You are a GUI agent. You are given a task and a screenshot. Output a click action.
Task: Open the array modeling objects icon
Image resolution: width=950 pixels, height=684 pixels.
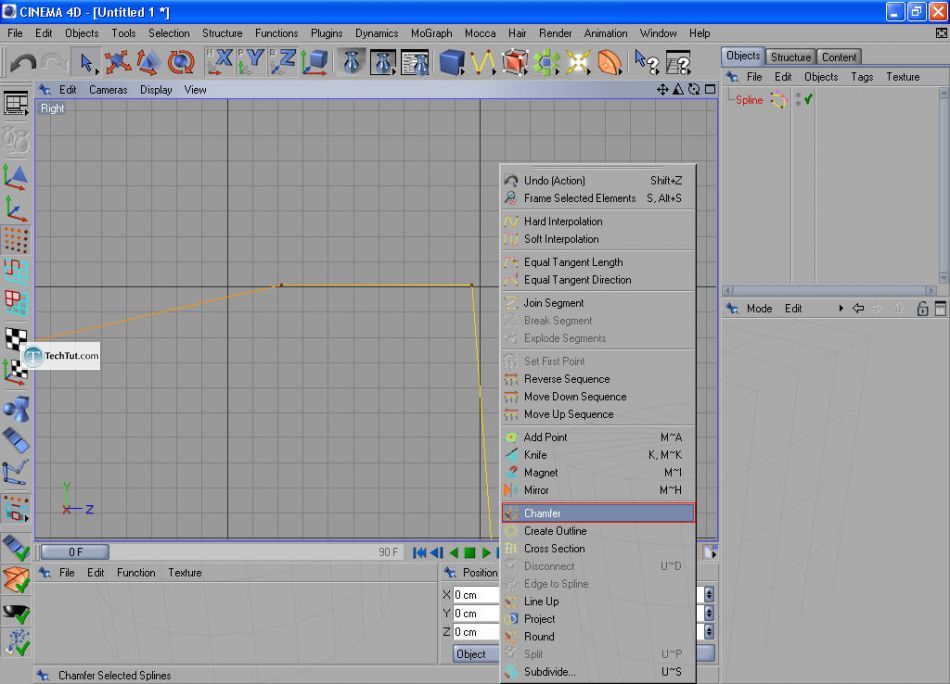pyautogui.click(x=546, y=62)
